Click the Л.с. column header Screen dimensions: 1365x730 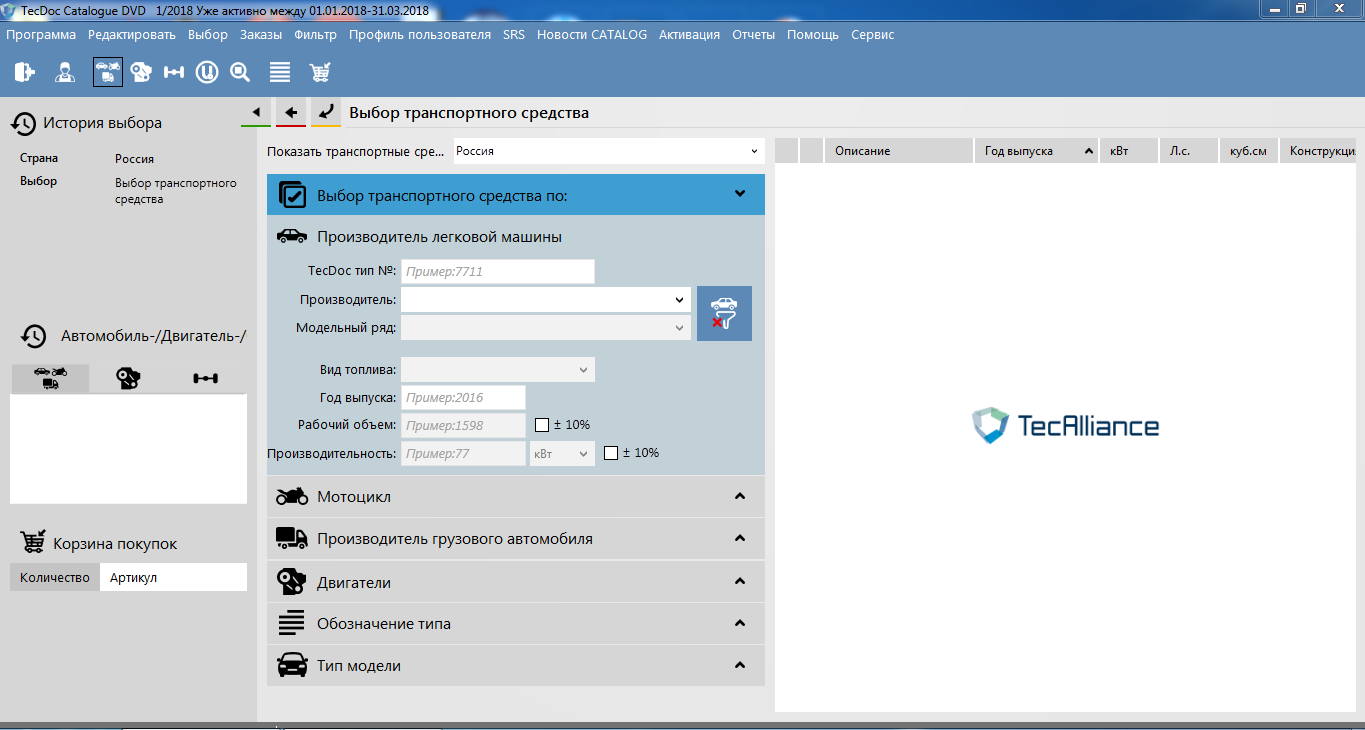1189,151
